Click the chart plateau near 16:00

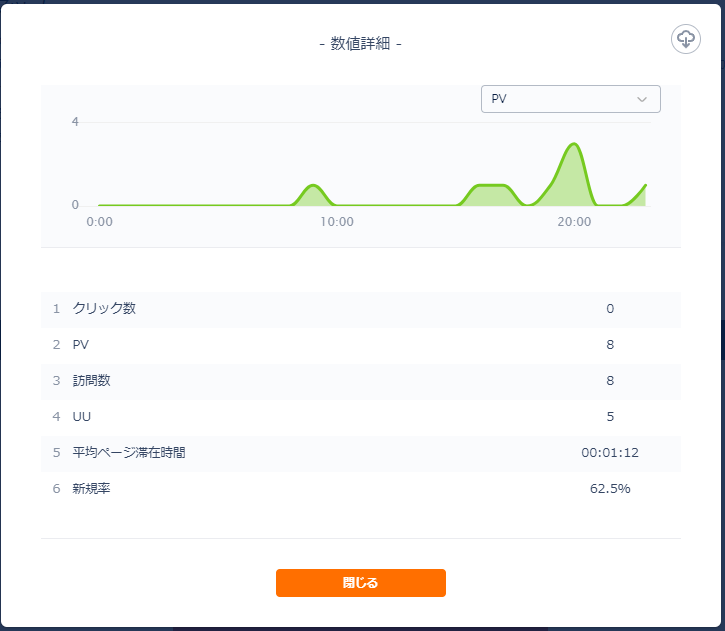click(492, 186)
